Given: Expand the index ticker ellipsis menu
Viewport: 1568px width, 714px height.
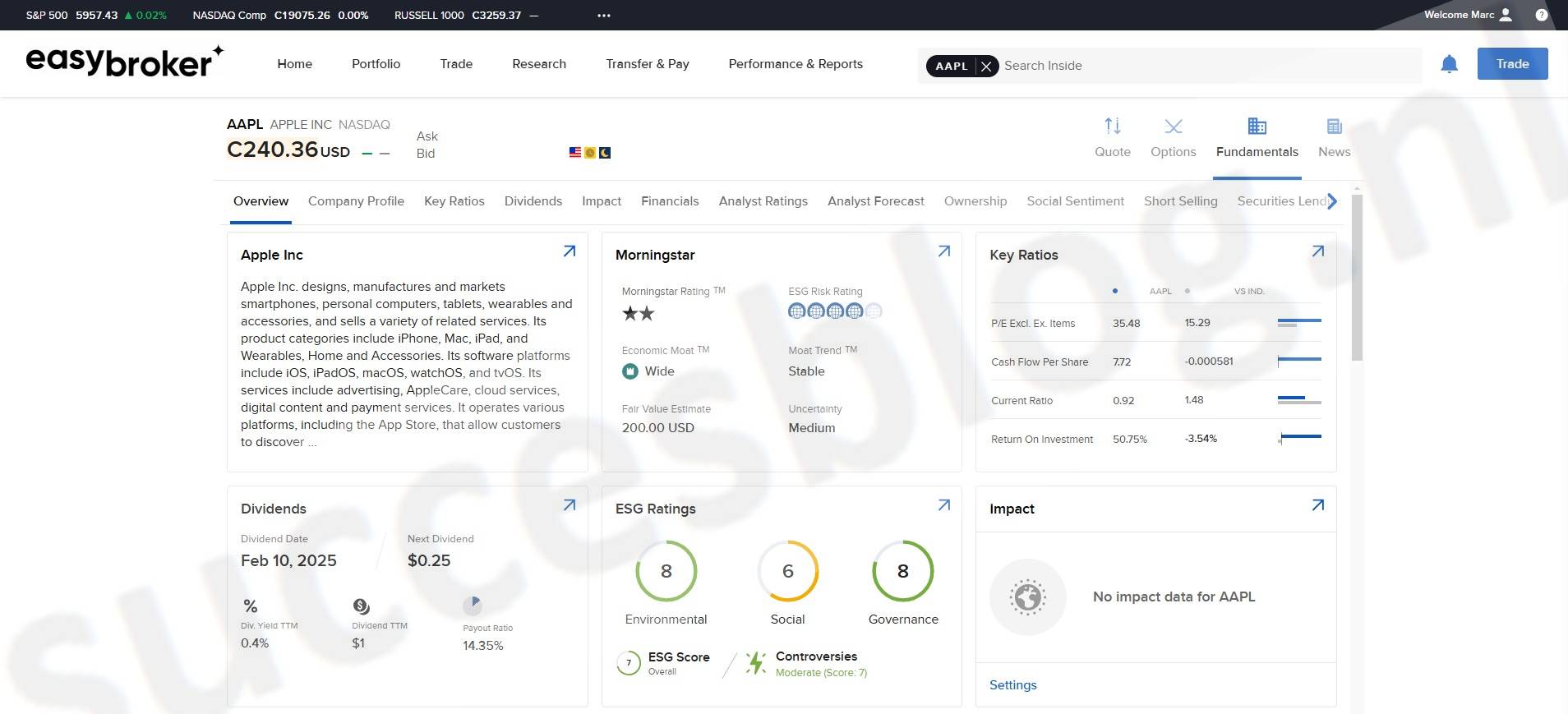Looking at the screenshot, I should [x=604, y=16].
